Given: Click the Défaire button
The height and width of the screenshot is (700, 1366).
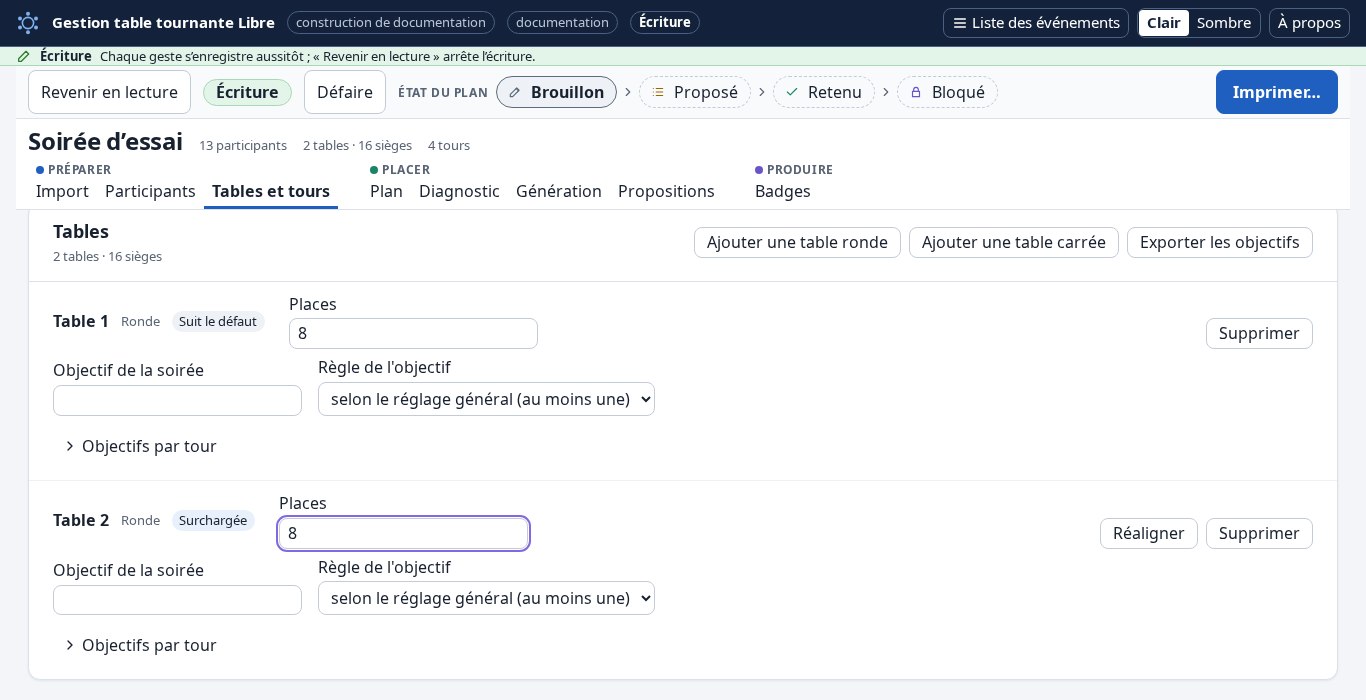Looking at the screenshot, I should coord(345,92).
